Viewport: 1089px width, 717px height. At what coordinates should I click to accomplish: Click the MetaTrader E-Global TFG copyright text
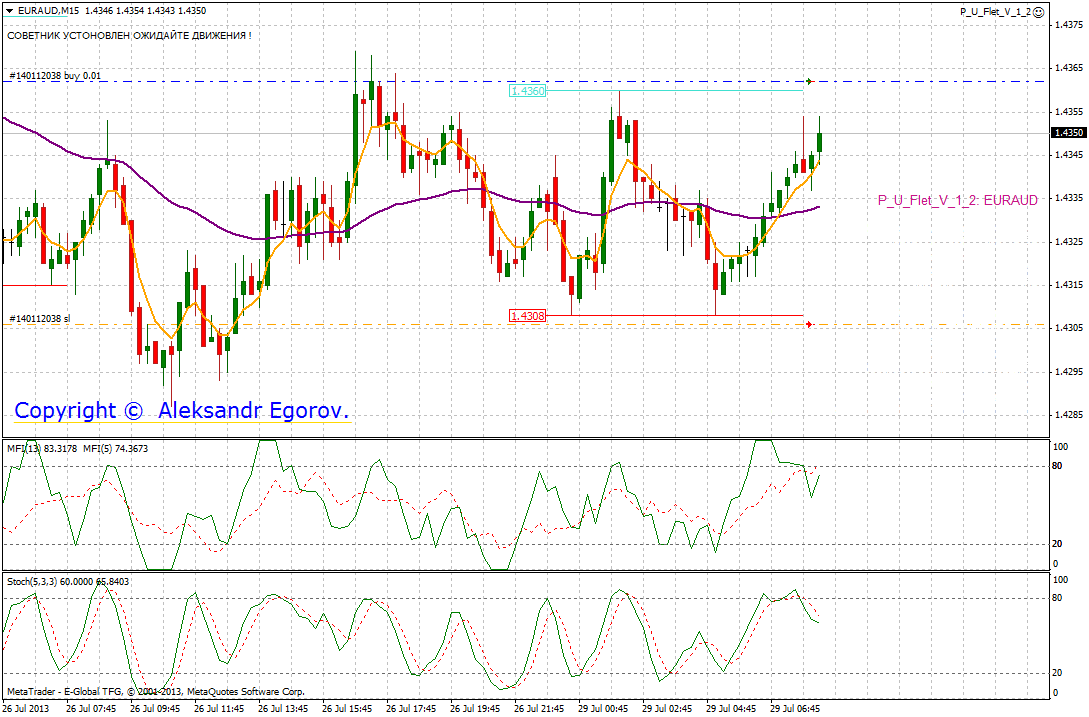coord(156,692)
